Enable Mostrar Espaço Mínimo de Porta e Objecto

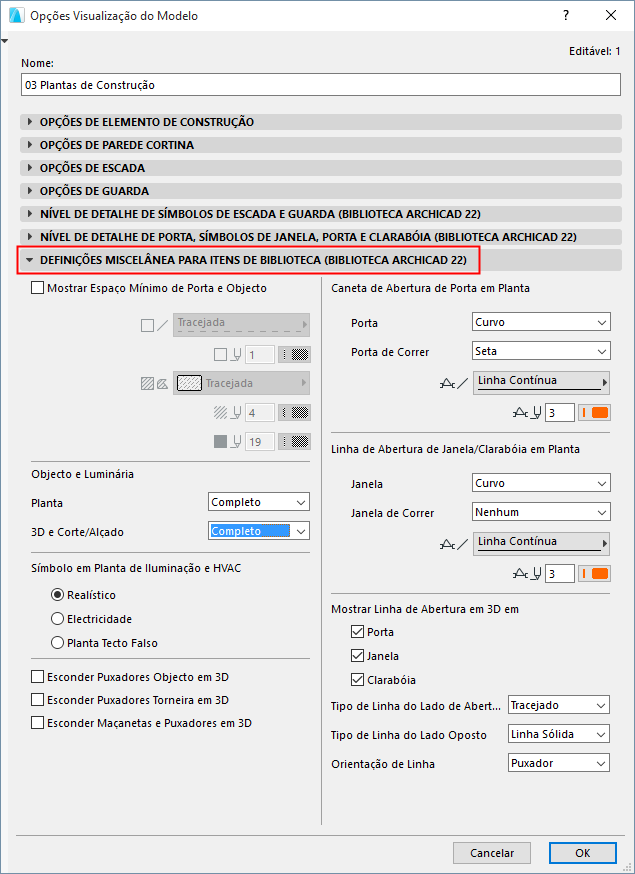pyautogui.click(x=37, y=288)
